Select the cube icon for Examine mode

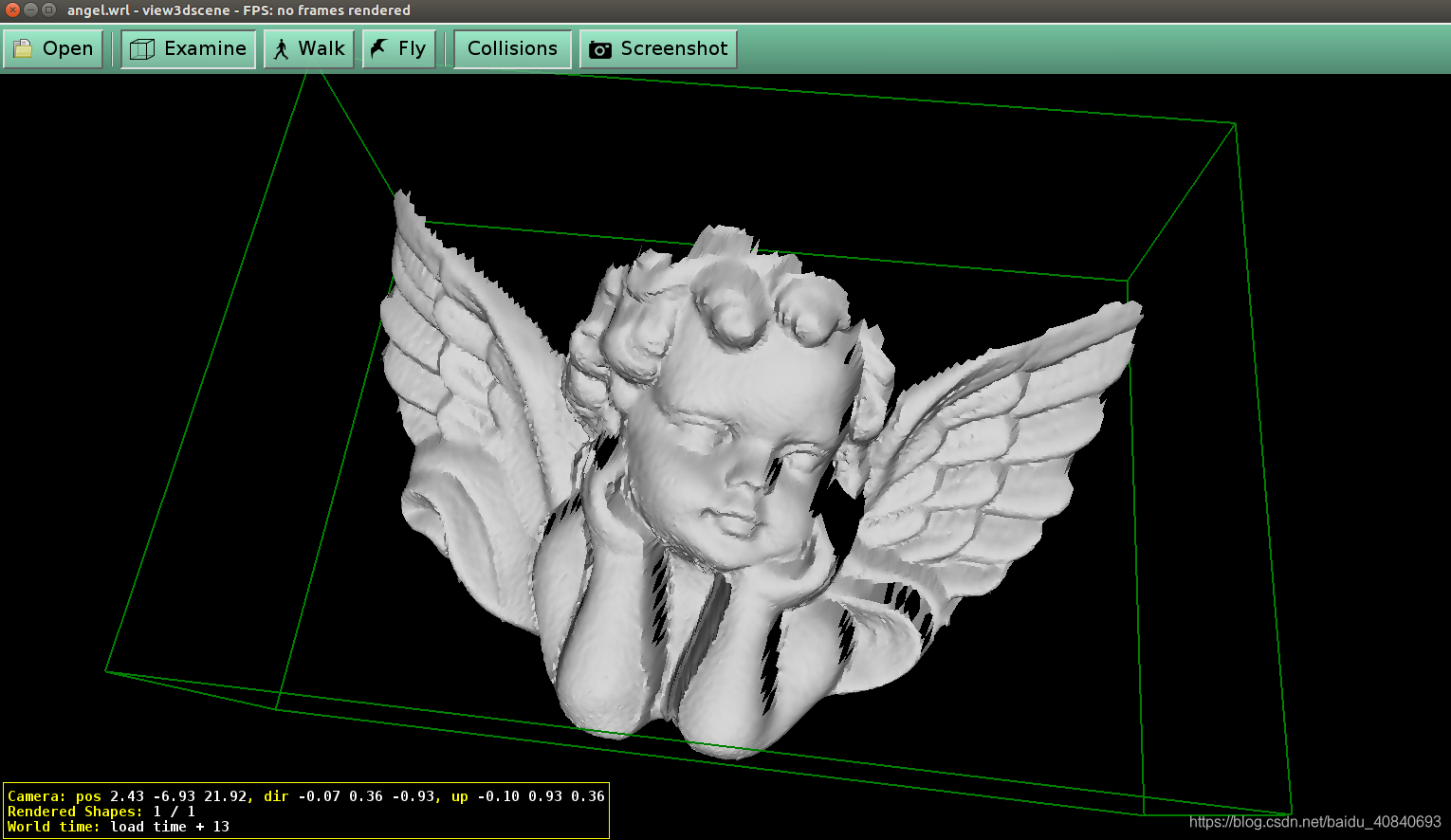click(142, 48)
